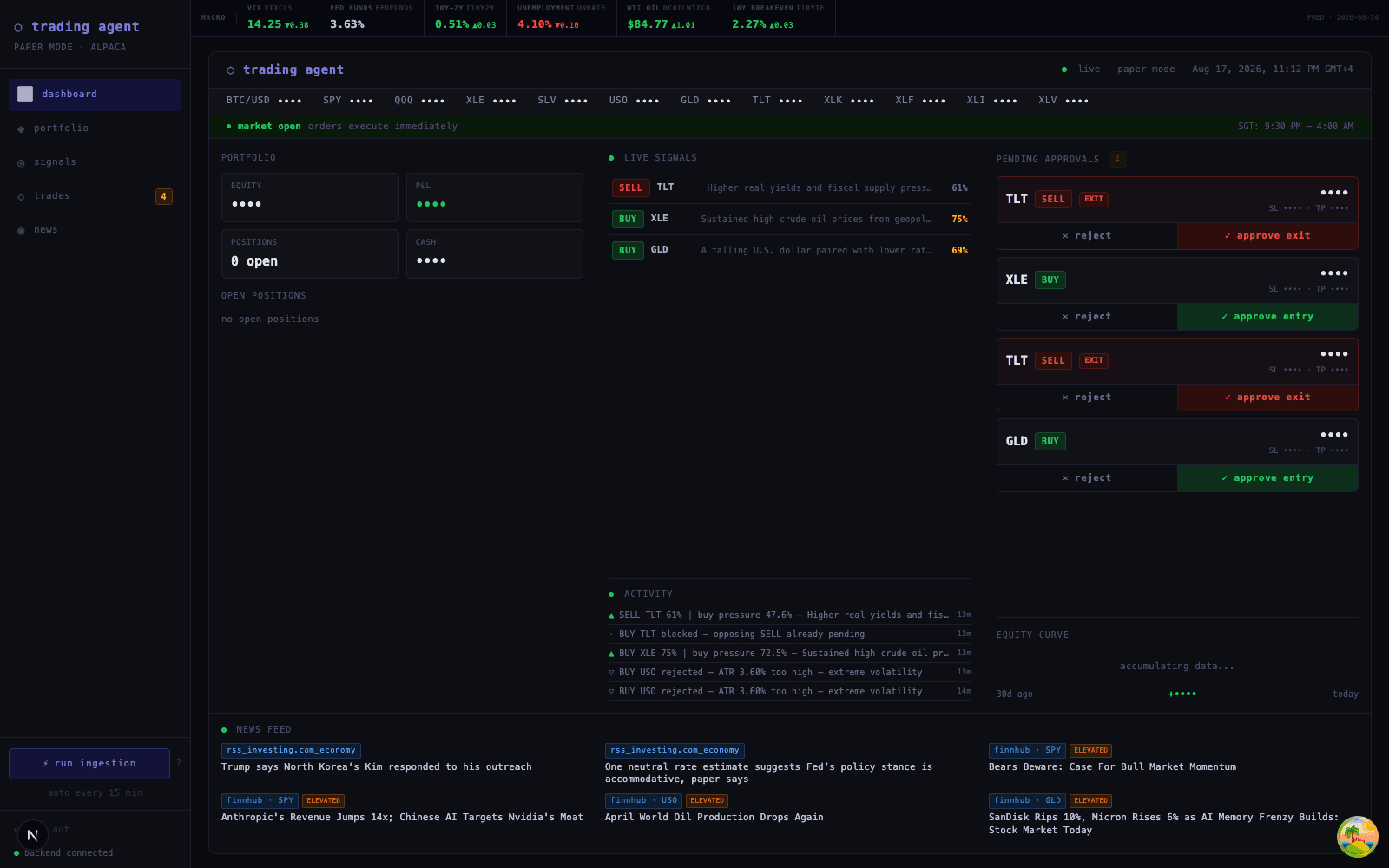Viewport: 1389px width, 868px height.
Task: Click the sidebar trading agent logo
Action: [x=76, y=27]
